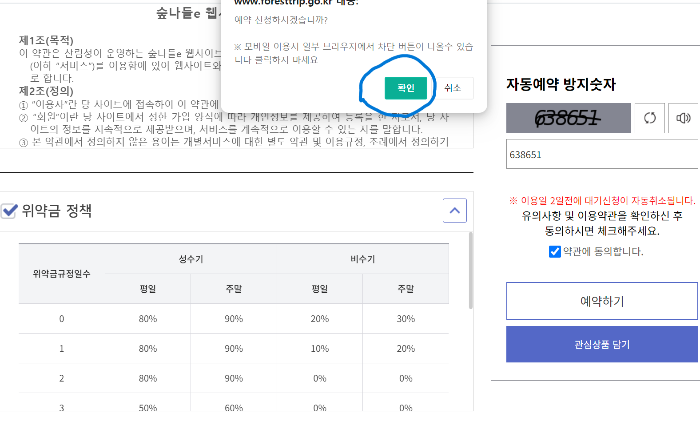Click the red 대기신청이 자동취소됩니다 notice

[602, 200]
